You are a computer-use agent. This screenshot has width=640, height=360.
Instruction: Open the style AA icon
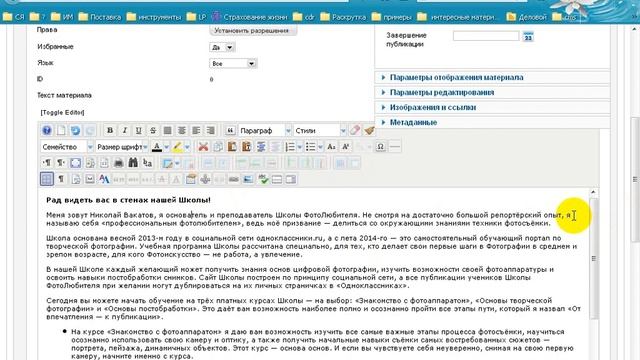104,179
